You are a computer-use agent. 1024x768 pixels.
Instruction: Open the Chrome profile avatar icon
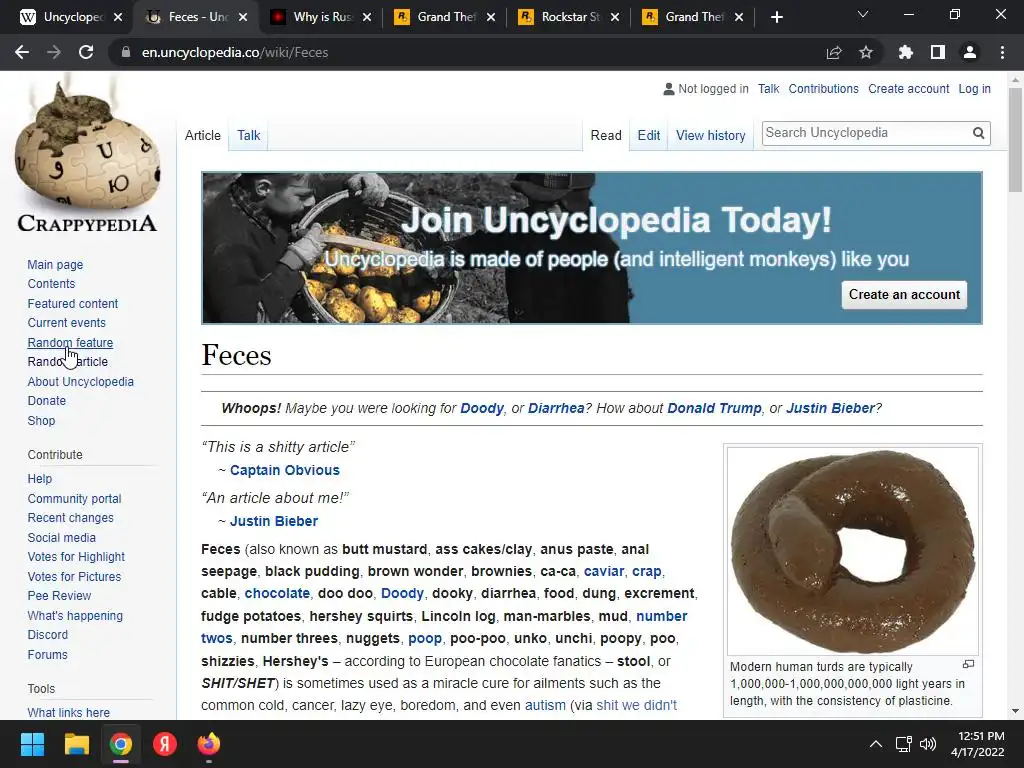[x=970, y=52]
